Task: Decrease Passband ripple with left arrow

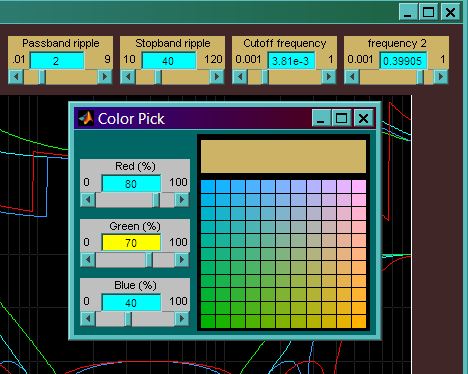Action: [x=16, y=77]
